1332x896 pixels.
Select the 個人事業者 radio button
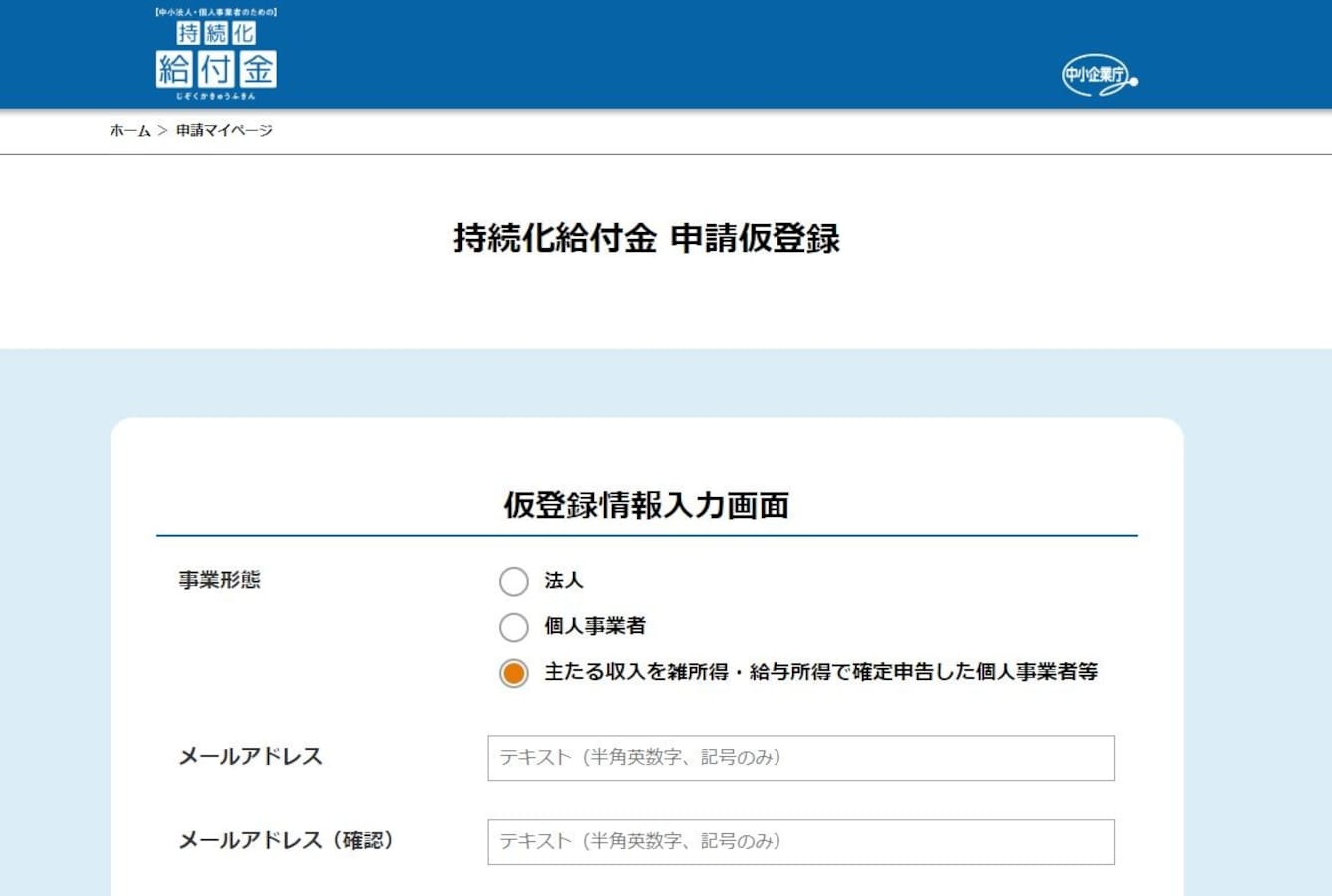pyautogui.click(x=515, y=627)
